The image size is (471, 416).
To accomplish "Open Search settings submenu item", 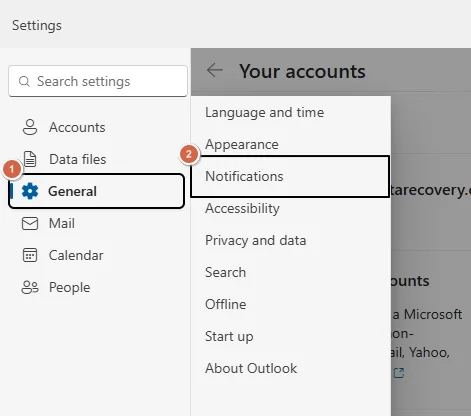I will (x=291, y=272).
